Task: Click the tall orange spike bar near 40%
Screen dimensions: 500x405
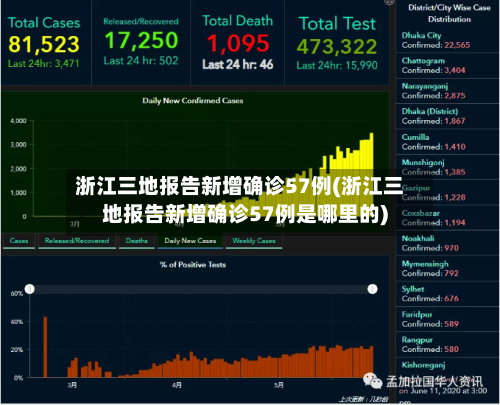Action: coord(45,347)
